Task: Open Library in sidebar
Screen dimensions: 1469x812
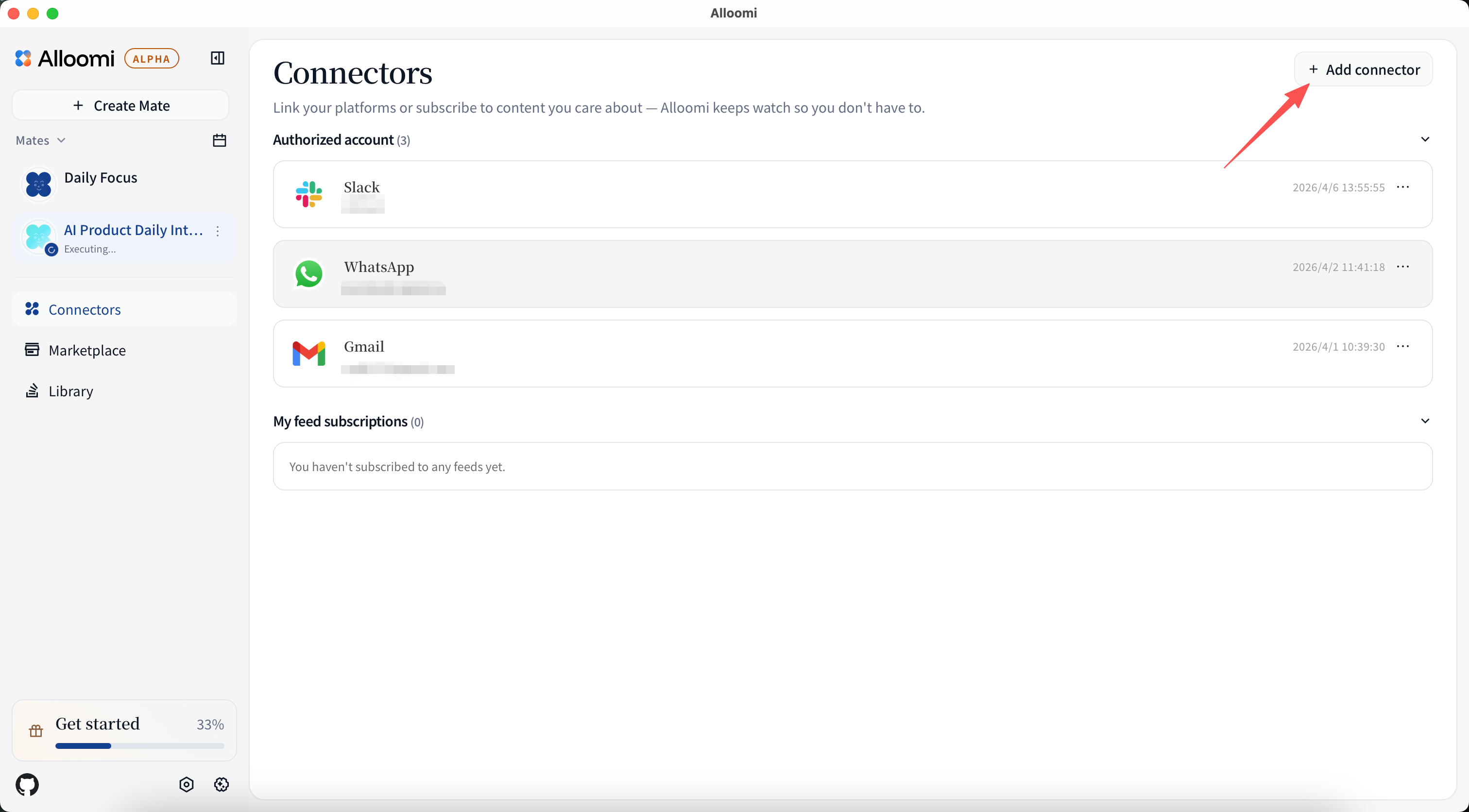Action: coord(71,391)
